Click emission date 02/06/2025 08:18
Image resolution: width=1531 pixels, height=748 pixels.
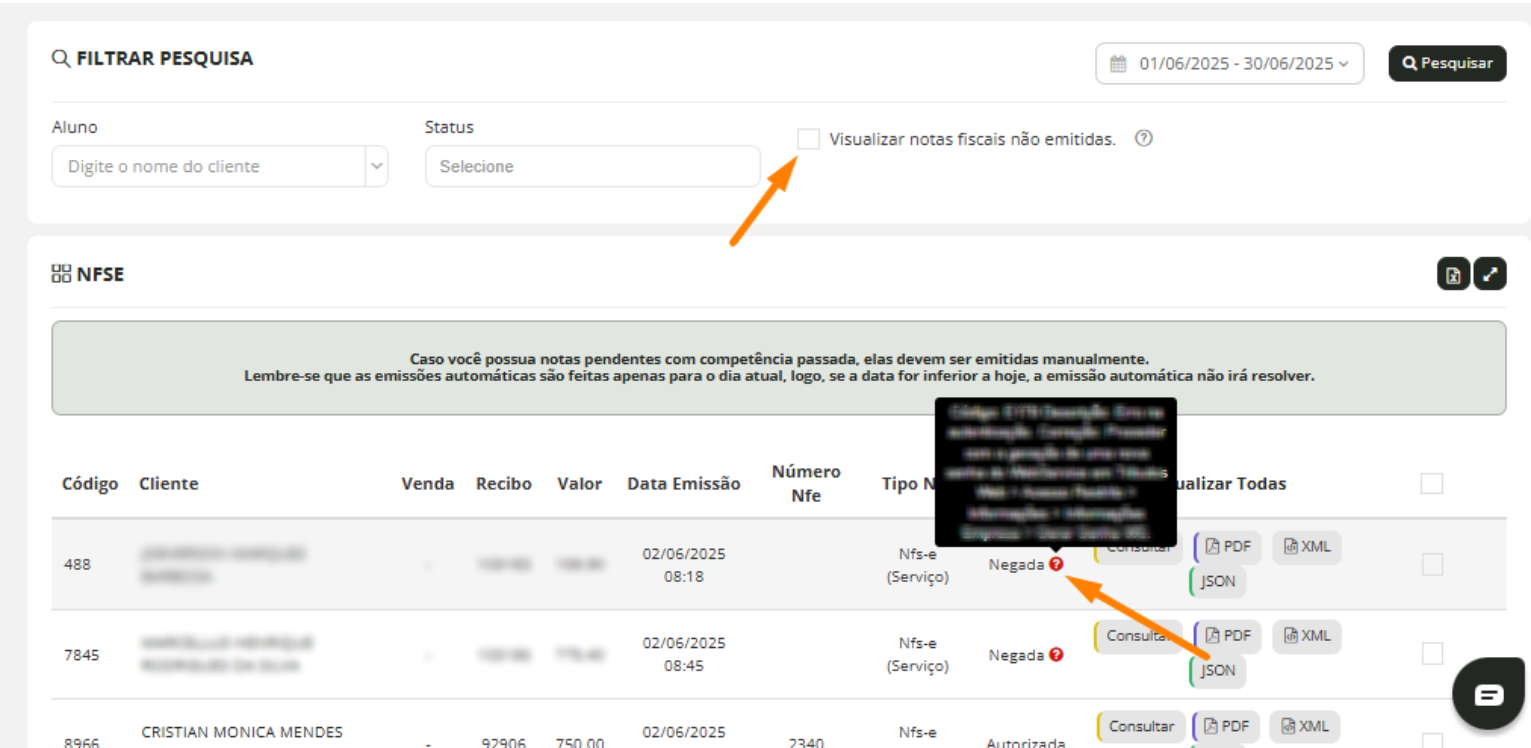click(x=684, y=564)
